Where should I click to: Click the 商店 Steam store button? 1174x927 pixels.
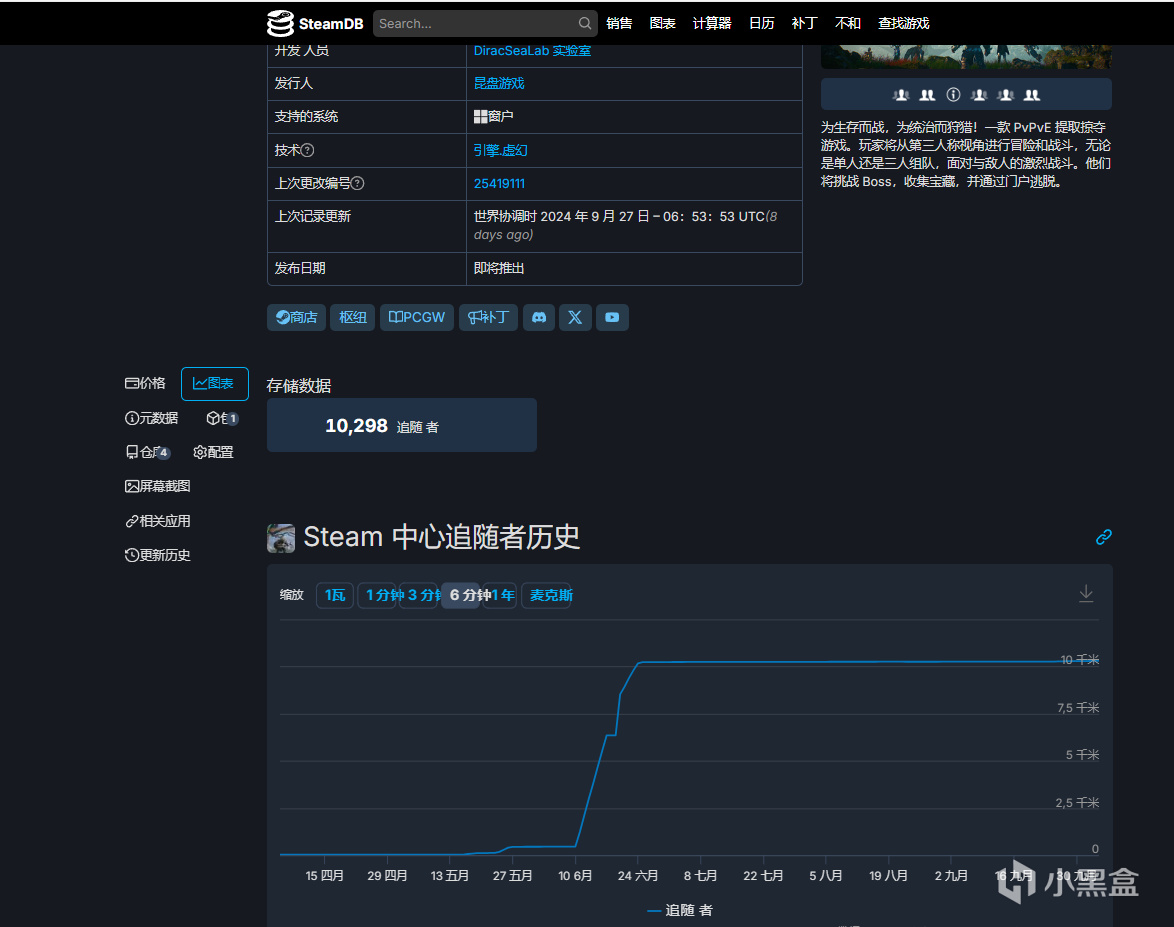coord(296,317)
